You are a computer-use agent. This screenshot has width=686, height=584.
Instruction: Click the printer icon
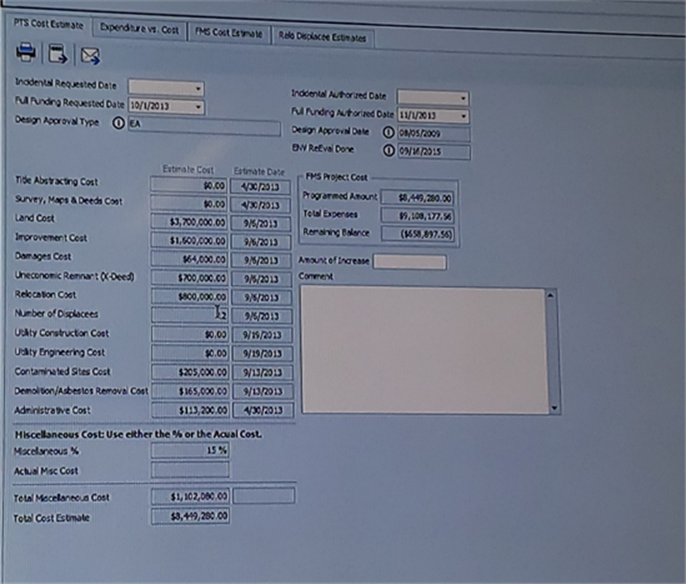[26, 52]
